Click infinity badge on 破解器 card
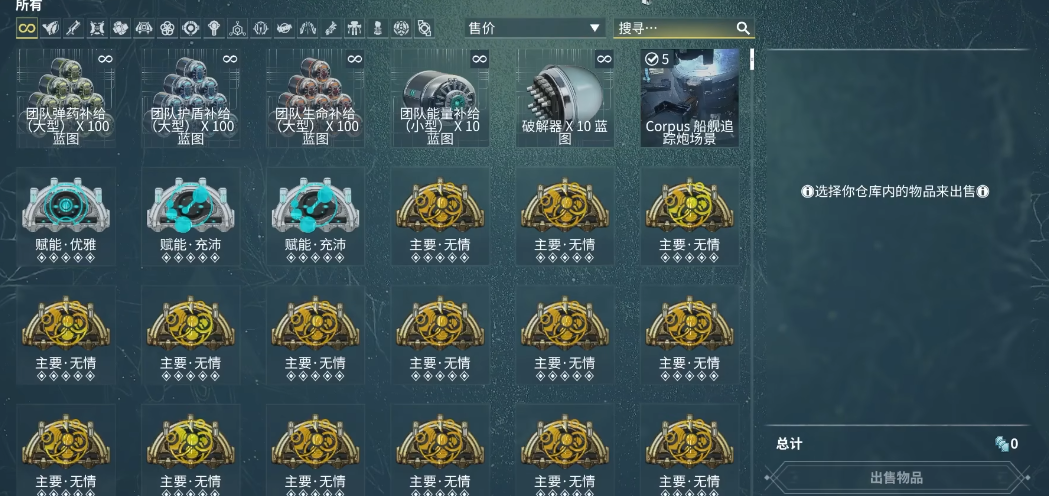Screen dimensions: 1049x496 pyautogui.click(x=604, y=59)
